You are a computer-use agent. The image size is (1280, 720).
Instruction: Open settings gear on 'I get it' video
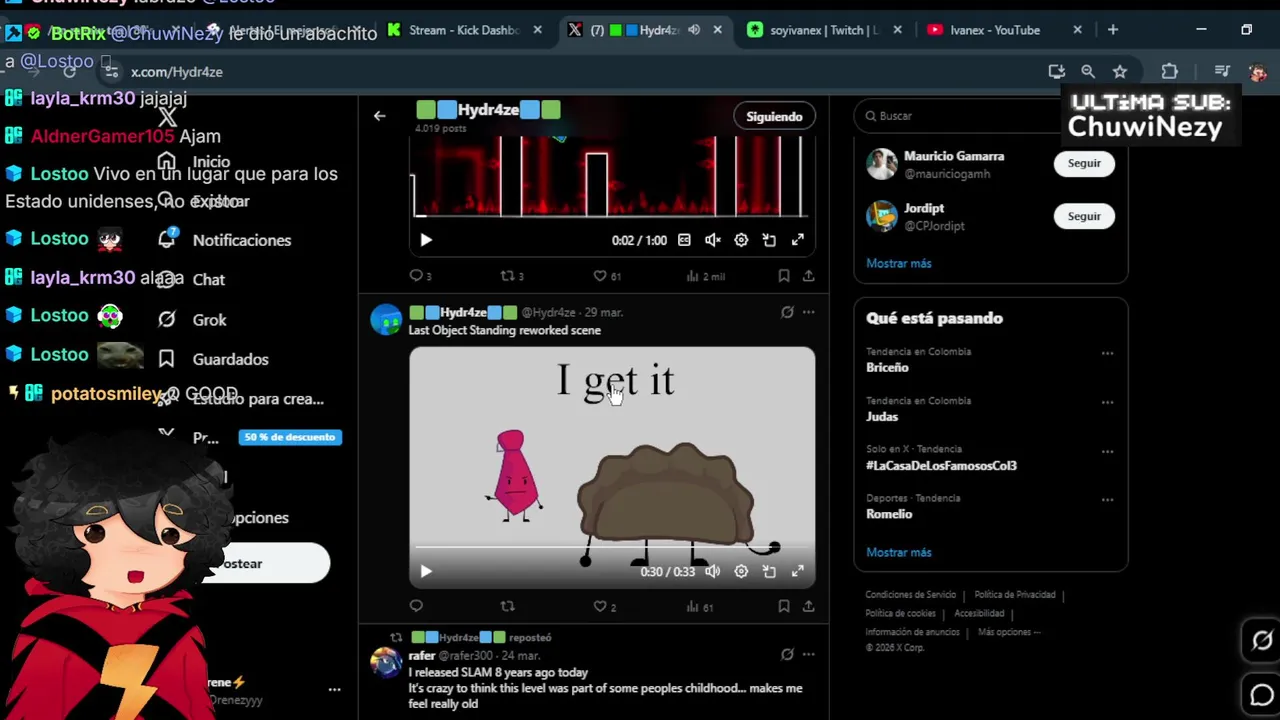pyautogui.click(x=741, y=571)
